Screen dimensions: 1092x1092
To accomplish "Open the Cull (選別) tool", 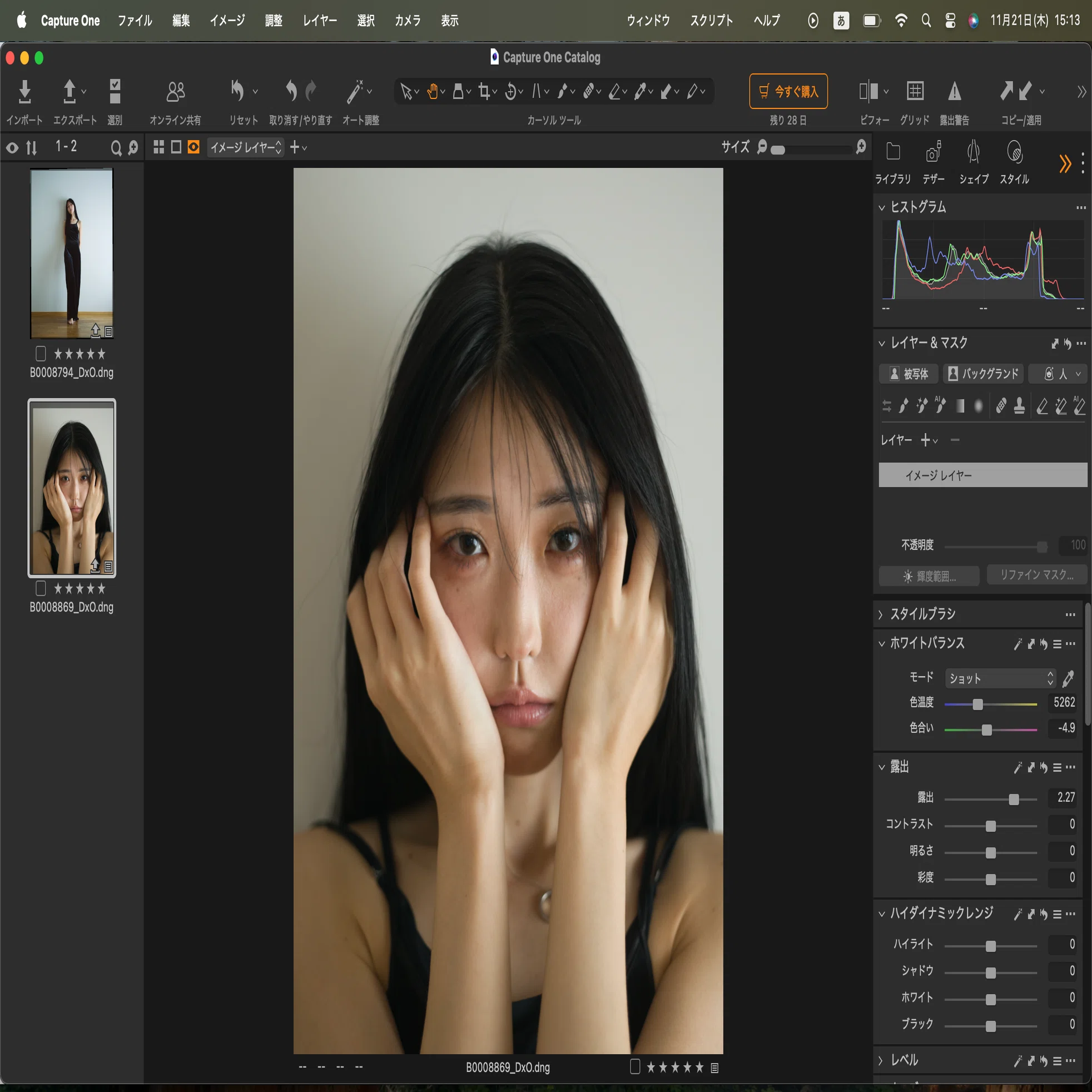I will pos(115,92).
